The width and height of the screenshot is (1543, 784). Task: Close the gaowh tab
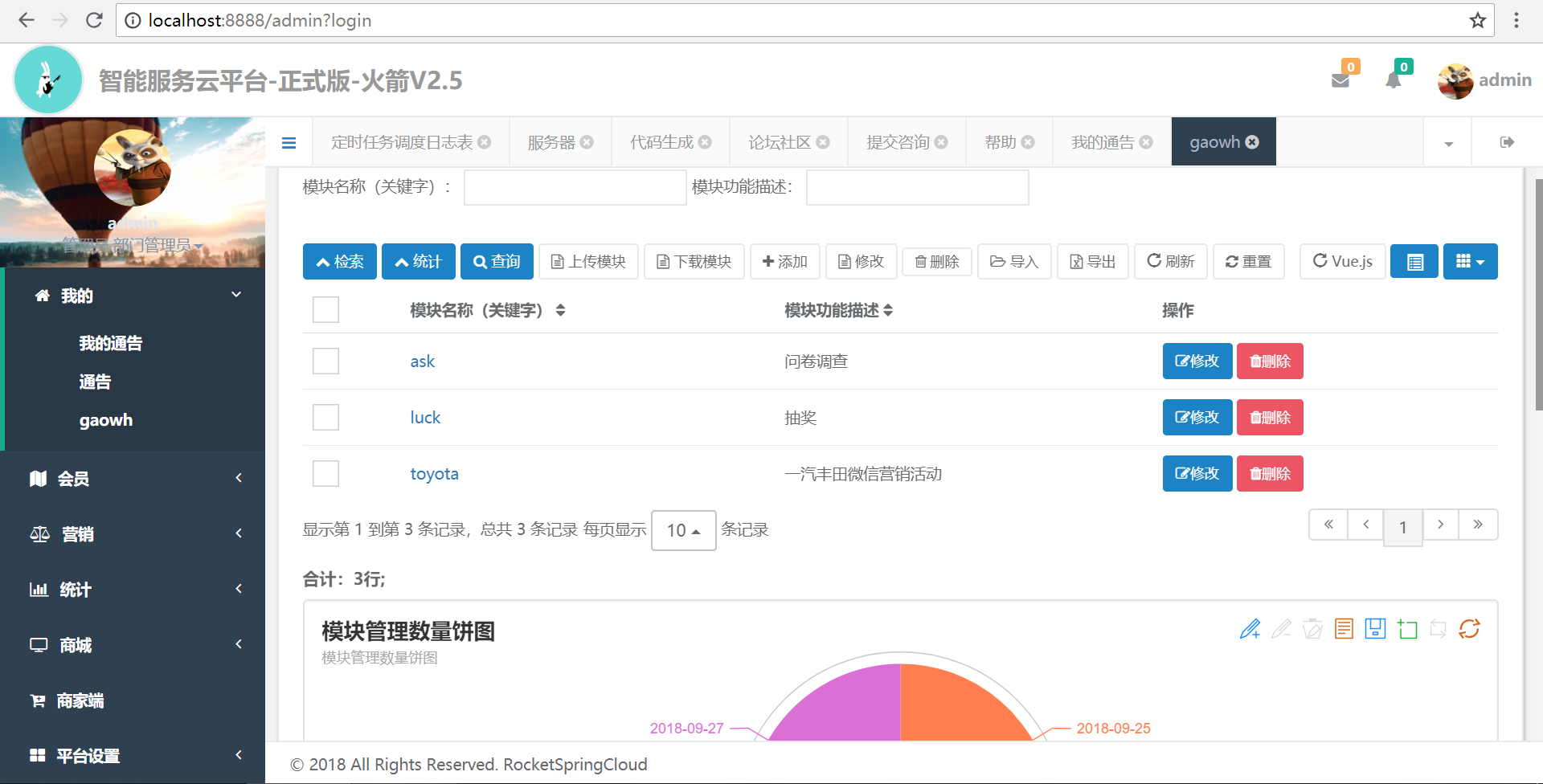(x=1252, y=142)
